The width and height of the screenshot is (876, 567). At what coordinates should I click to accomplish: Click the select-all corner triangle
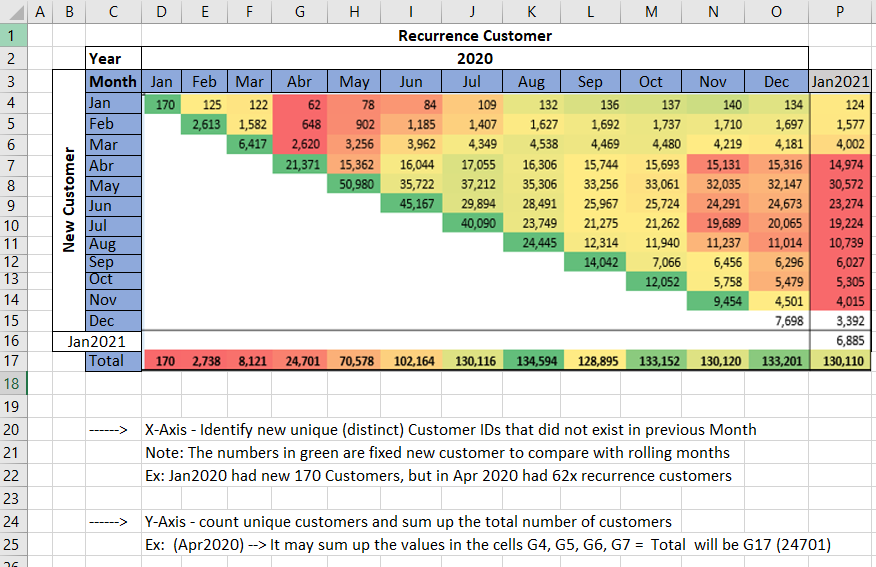(x=12, y=12)
